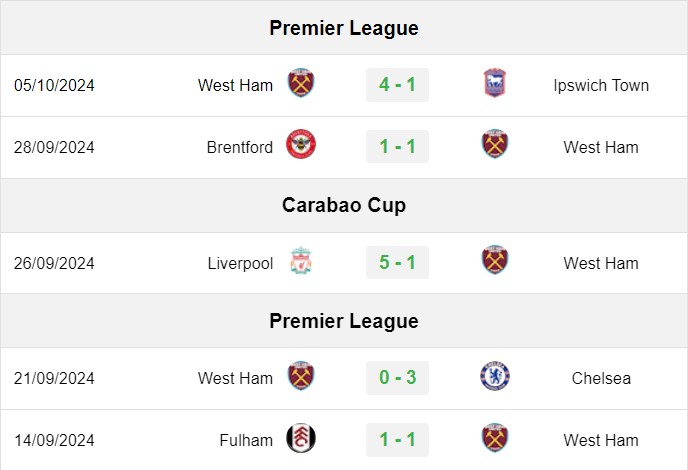
Task: Click West Ham crest in Fulham match
Action: coord(494,438)
